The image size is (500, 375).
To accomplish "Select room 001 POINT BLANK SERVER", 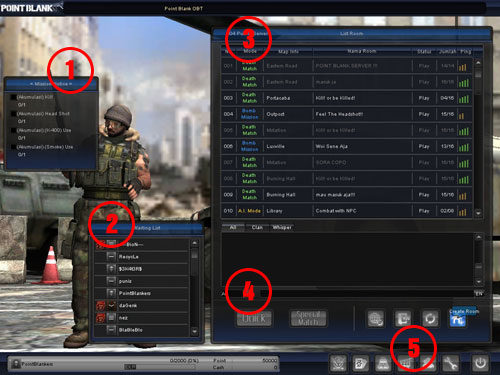I will [347, 66].
